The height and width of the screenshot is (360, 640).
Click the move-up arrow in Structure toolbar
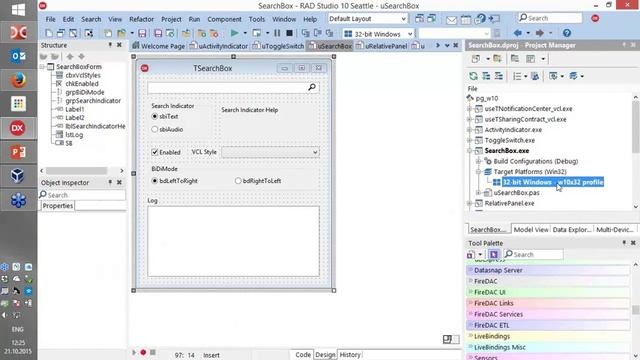(70, 56)
